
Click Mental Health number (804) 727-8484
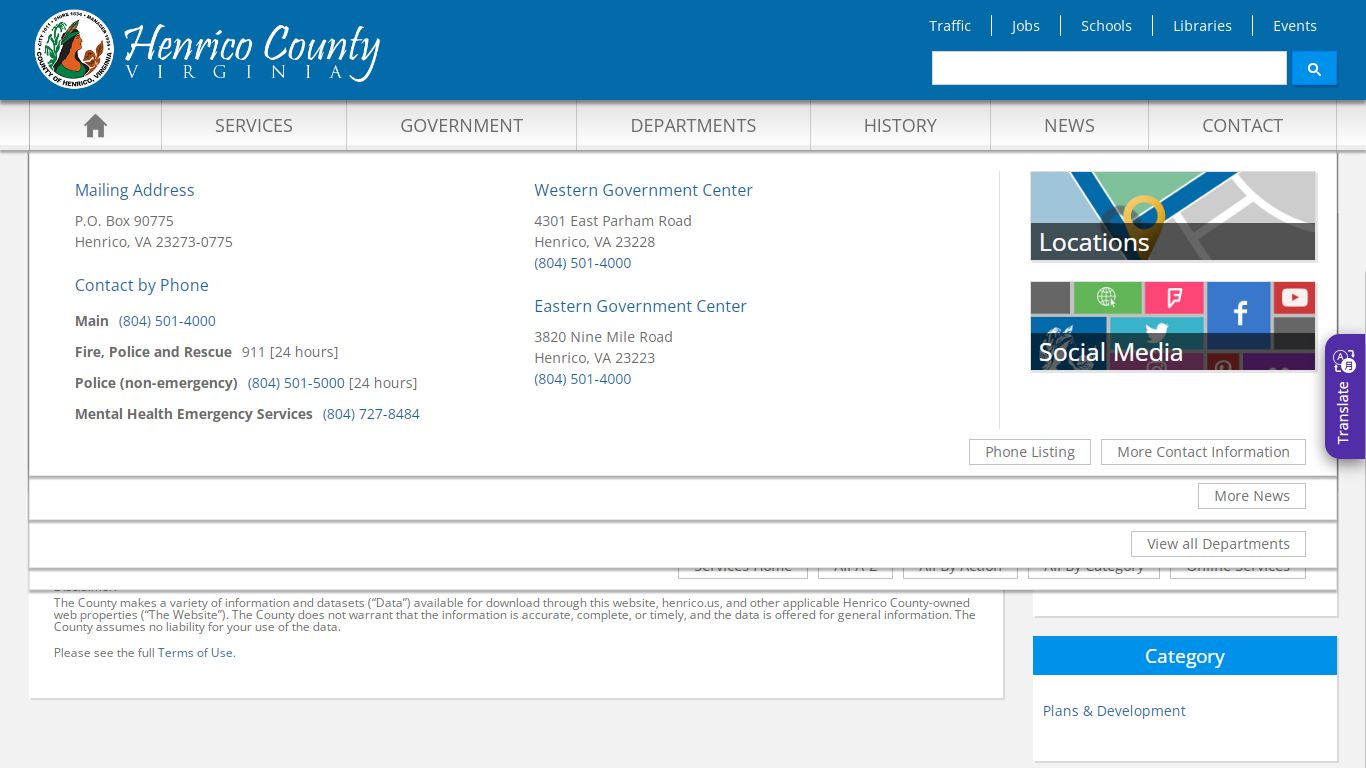point(371,414)
